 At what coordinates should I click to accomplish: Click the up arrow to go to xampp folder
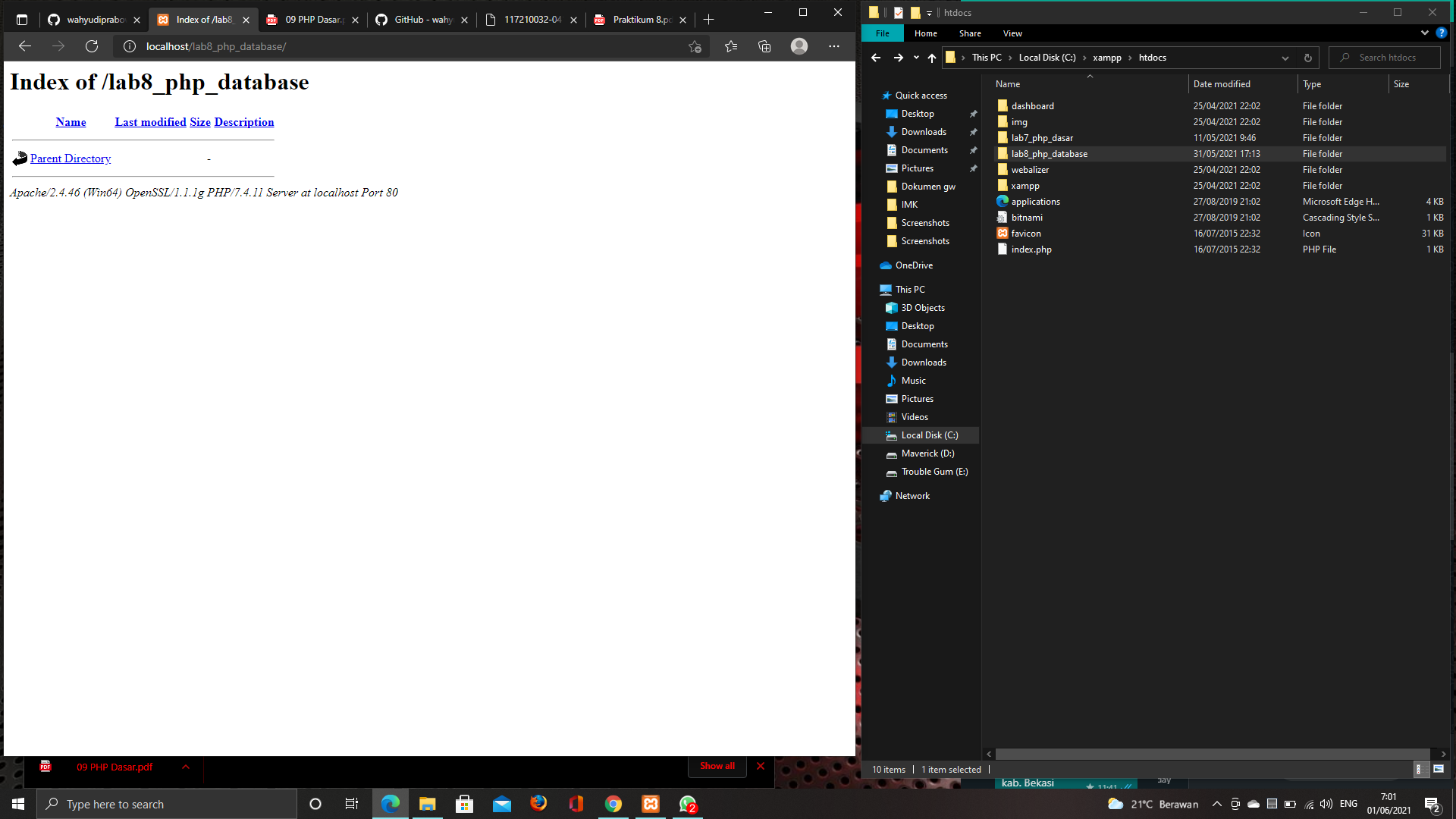pos(932,58)
